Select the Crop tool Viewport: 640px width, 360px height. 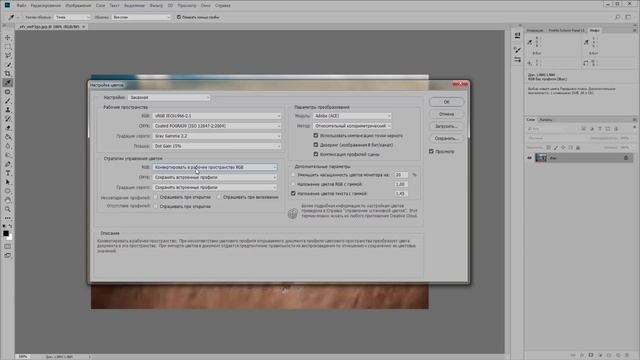8,73
